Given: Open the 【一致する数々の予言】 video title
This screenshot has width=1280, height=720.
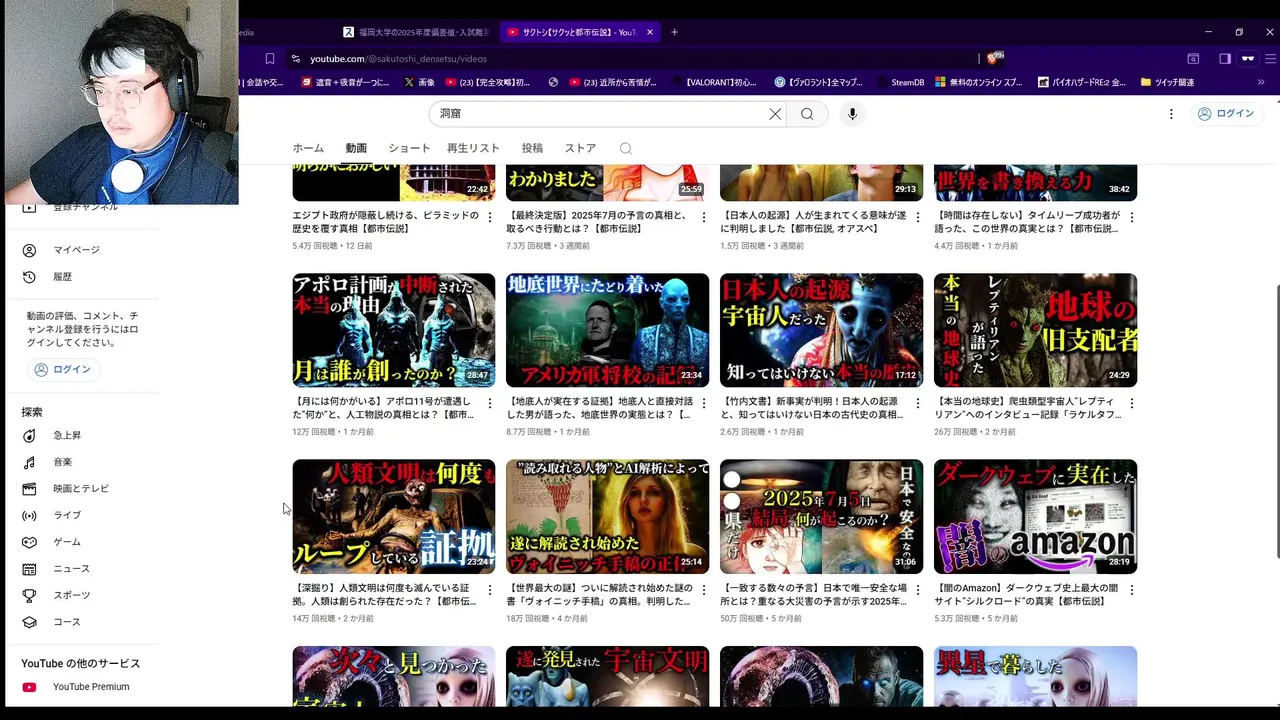Looking at the screenshot, I should point(813,595).
